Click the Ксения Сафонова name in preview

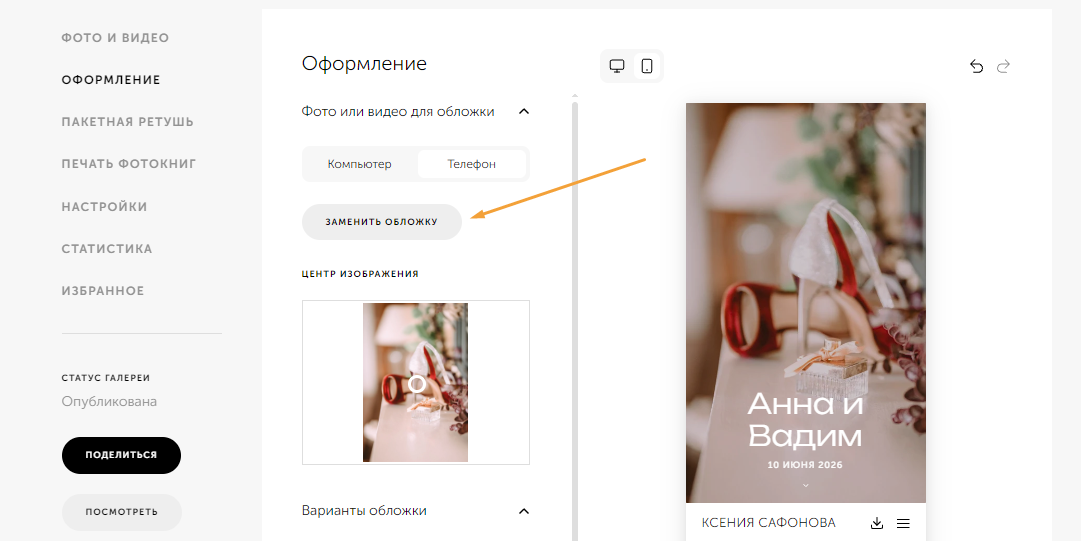(x=768, y=523)
